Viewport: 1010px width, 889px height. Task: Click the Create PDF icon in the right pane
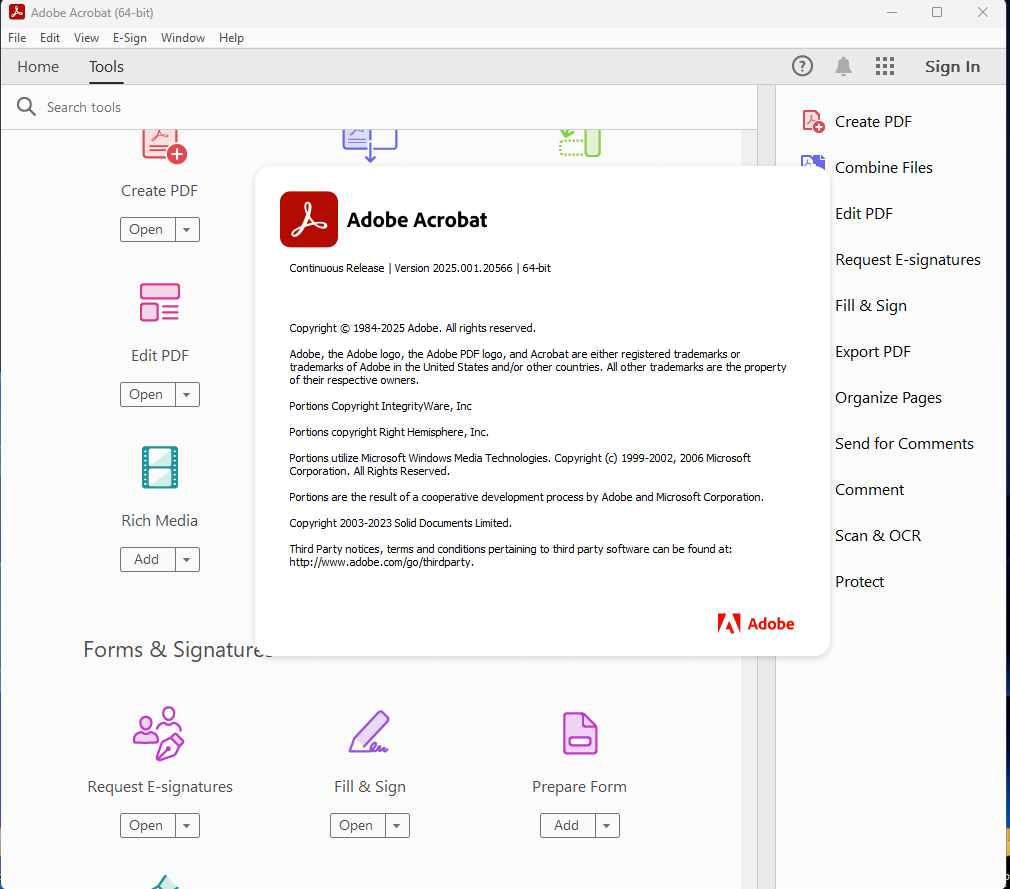813,121
